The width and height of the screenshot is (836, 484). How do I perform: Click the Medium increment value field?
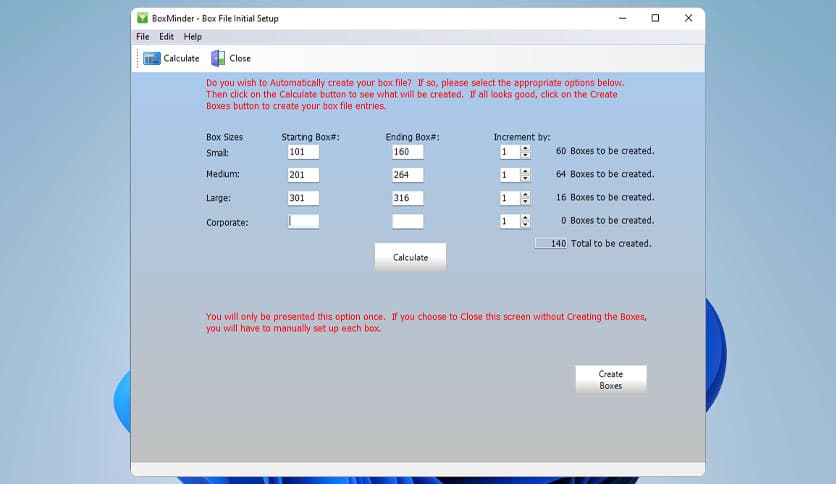pos(510,175)
